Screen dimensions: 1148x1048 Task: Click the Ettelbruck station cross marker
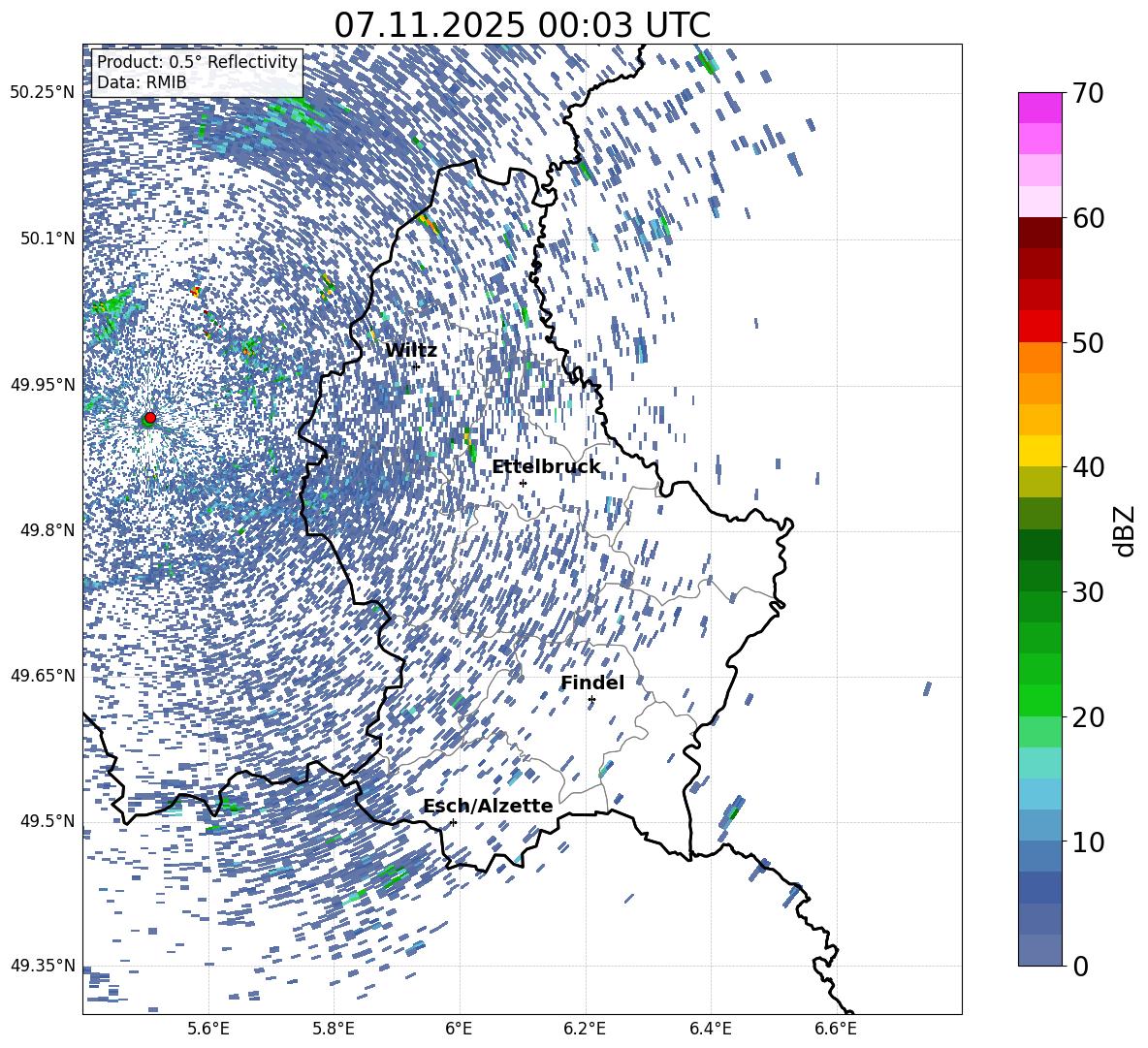(x=523, y=483)
